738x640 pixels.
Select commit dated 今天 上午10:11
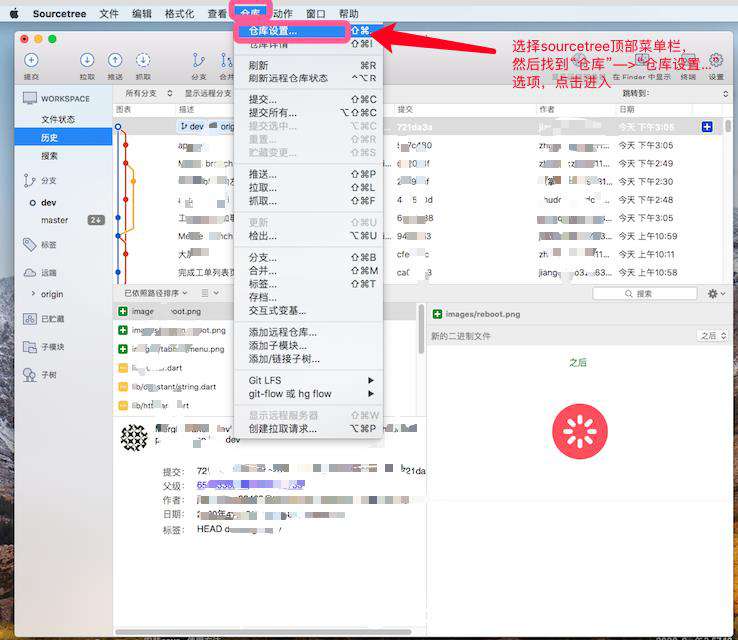[419, 255]
